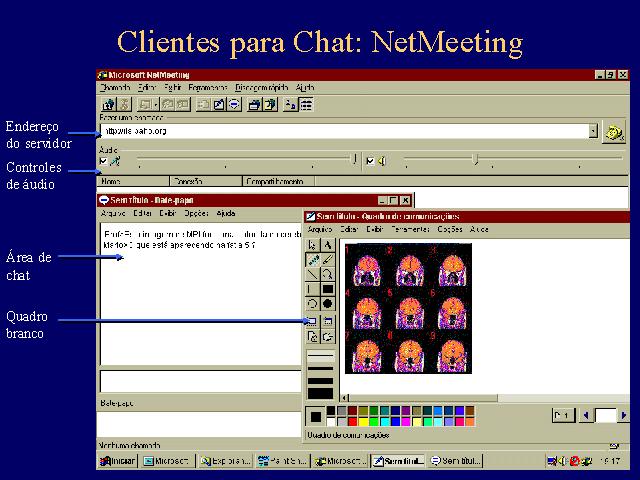The width and height of the screenshot is (640, 480).
Task: Click the clock in the taskbar tray
Action: (611, 461)
